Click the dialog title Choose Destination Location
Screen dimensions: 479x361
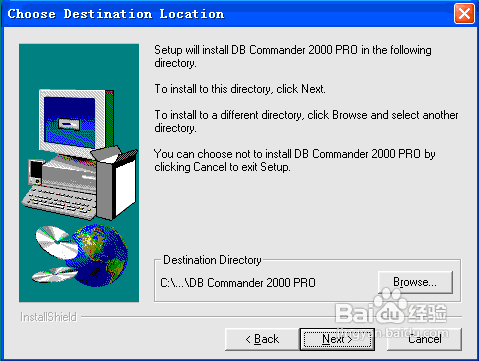(116, 14)
